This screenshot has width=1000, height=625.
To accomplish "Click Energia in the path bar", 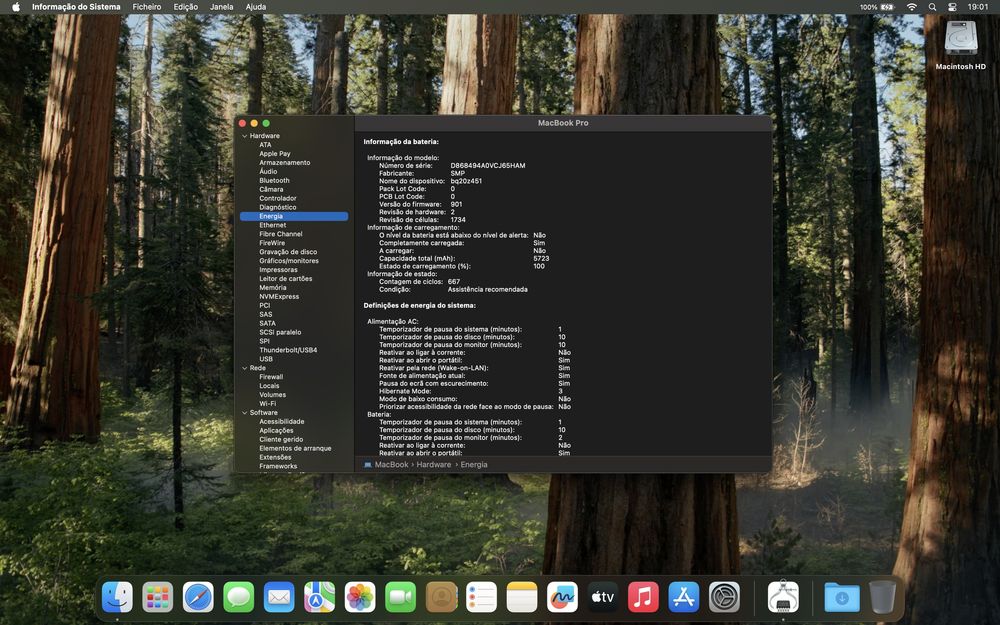I will [x=474, y=464].
